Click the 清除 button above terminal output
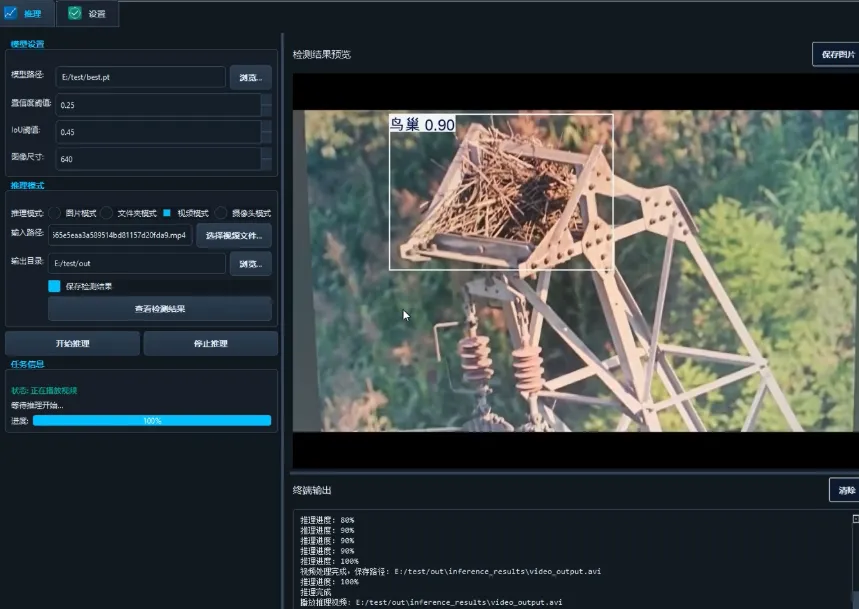 point(845,490)
